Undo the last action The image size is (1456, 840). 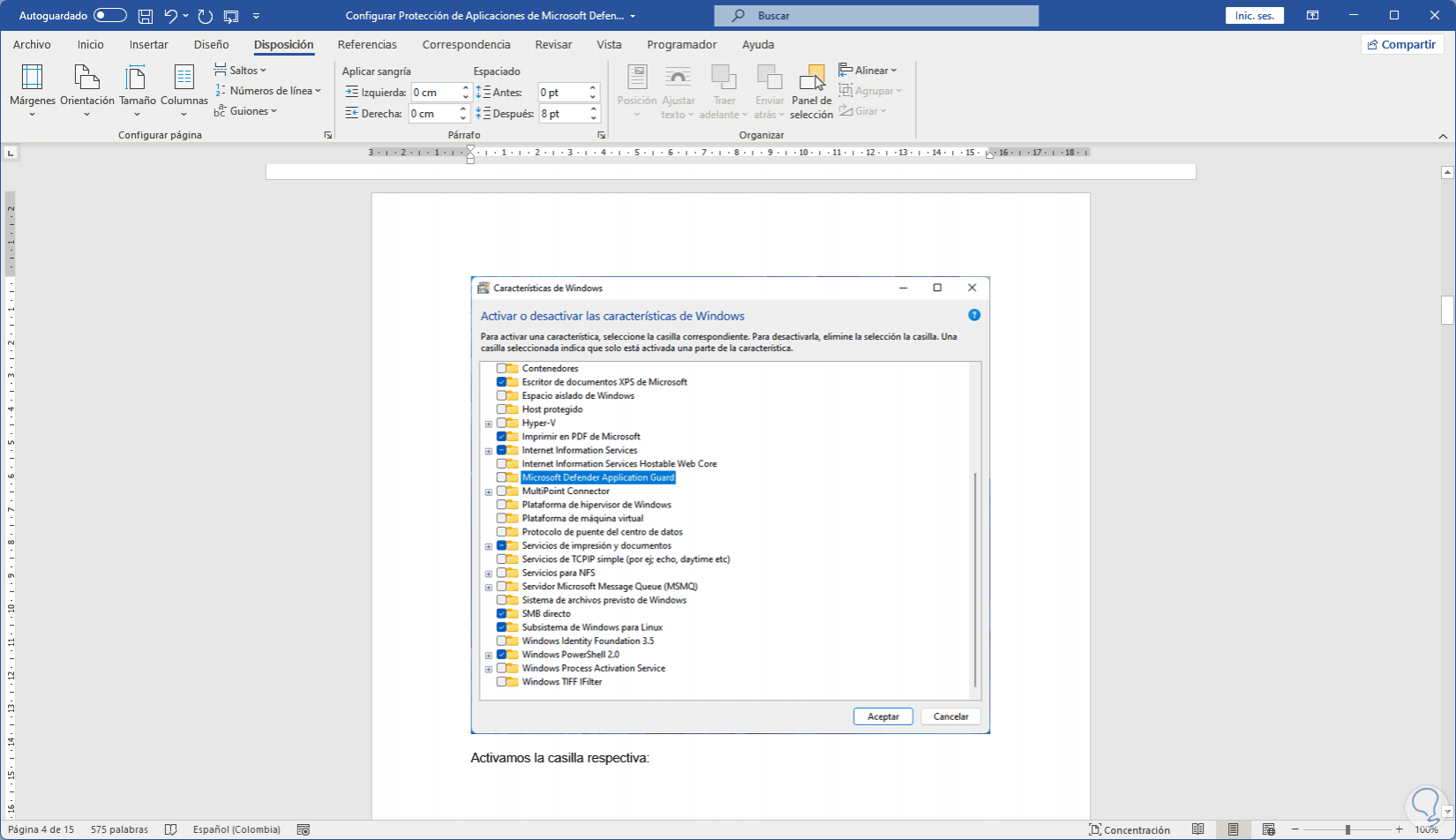click(x=170, y=16)
